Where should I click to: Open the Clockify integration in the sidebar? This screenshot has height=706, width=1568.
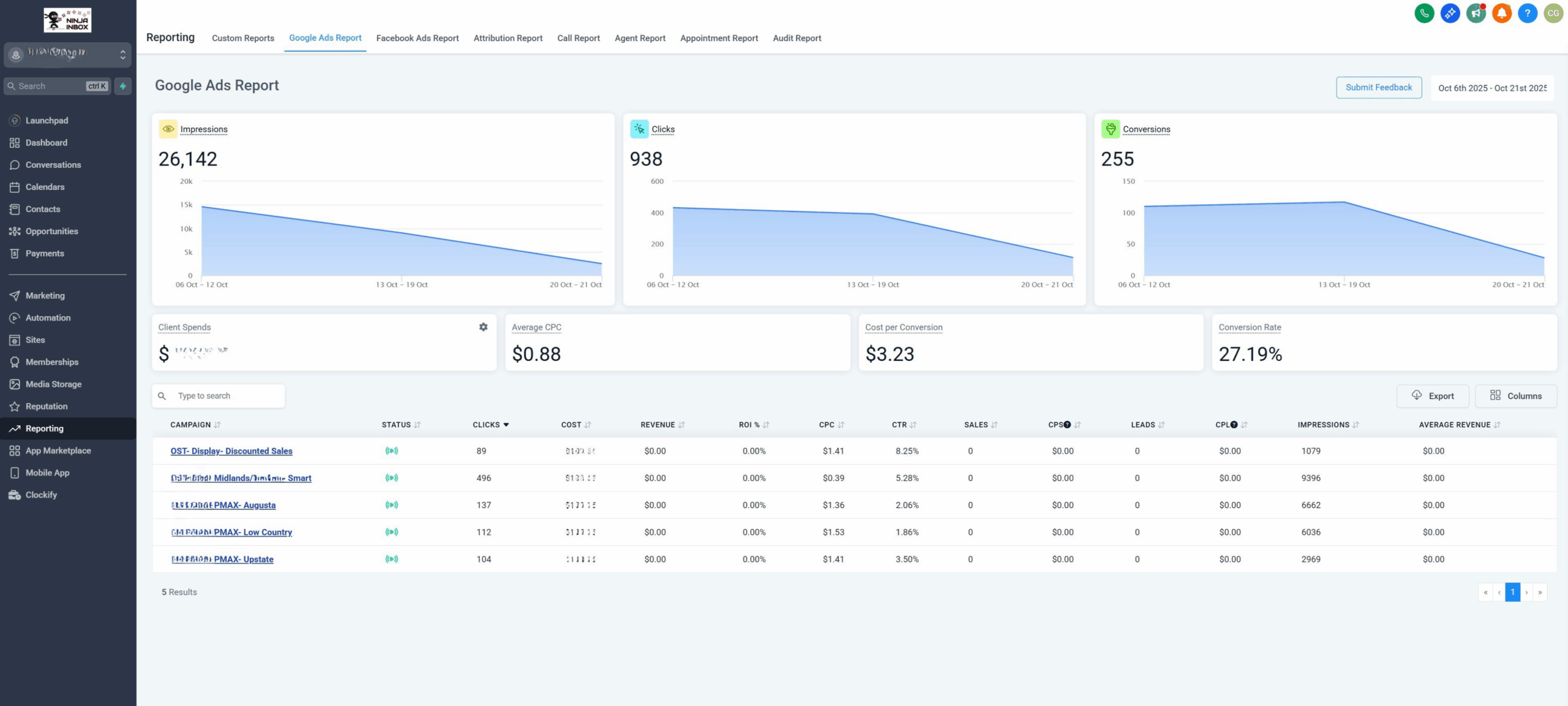(x=41, y=495)
